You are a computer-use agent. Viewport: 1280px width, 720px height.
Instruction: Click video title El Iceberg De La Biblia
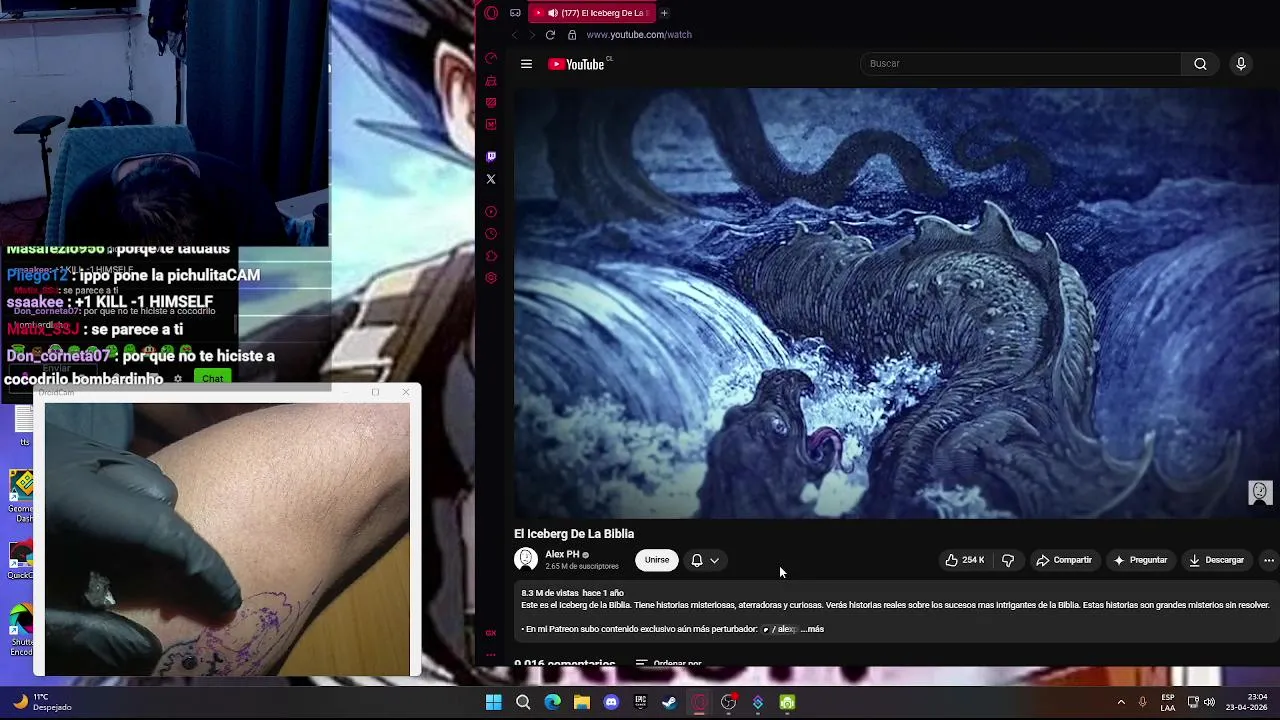(574, 534)
